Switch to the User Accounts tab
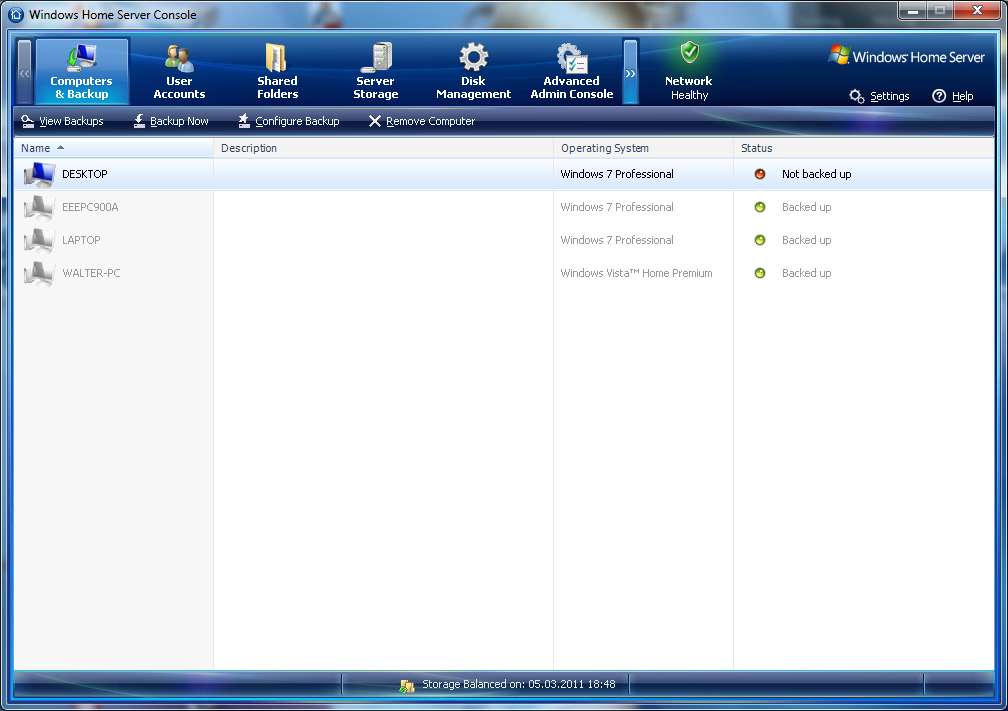Screen dimensions: 1008x711 click(179, 71)
